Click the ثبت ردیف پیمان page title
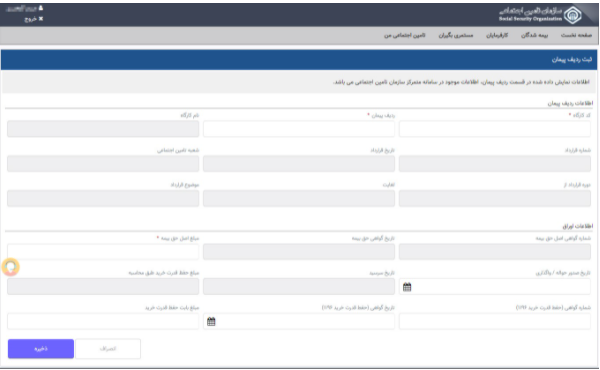Screen dimensions: 600x370 572,60
